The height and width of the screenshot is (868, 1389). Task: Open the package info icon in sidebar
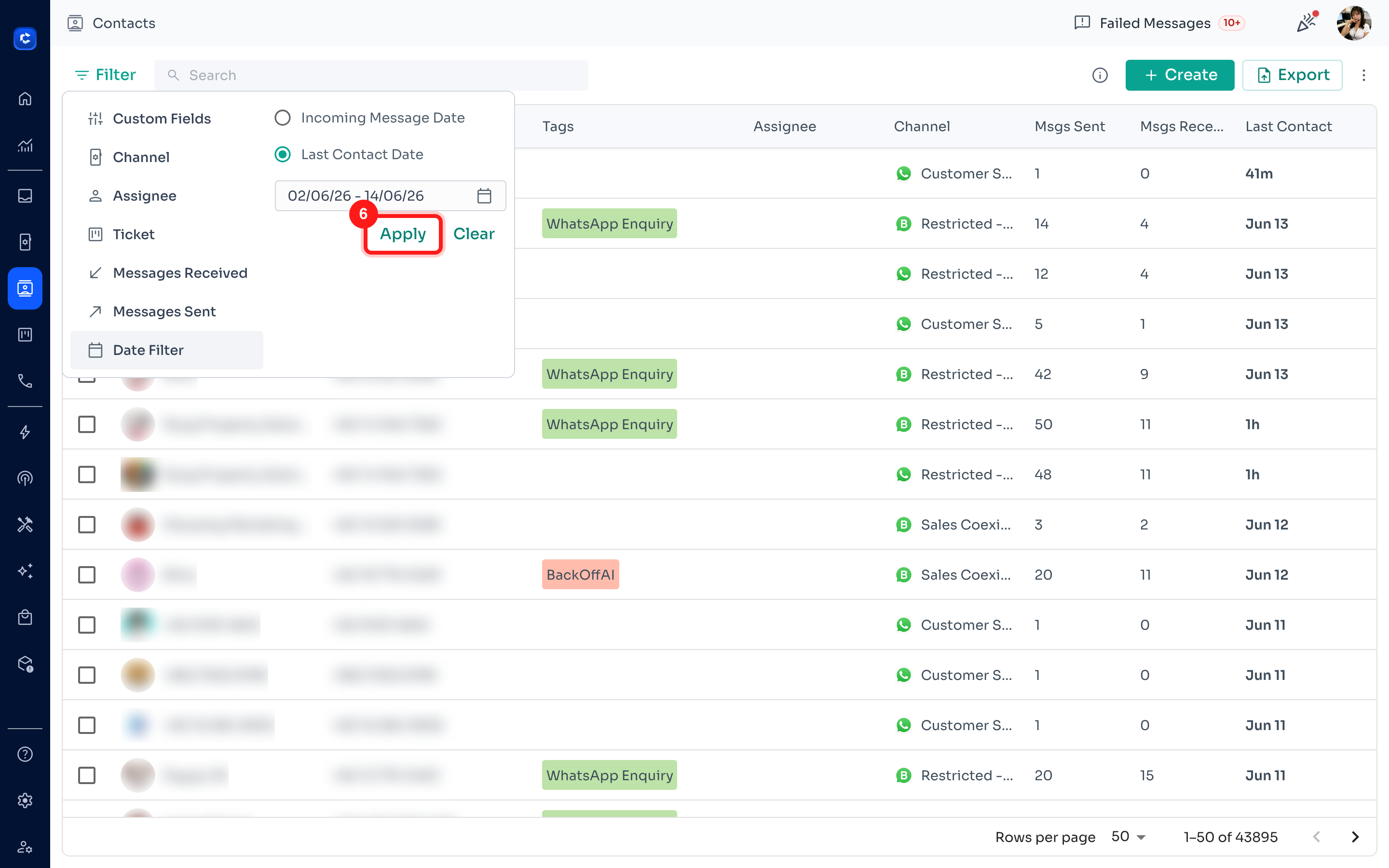tap(25, 664)
